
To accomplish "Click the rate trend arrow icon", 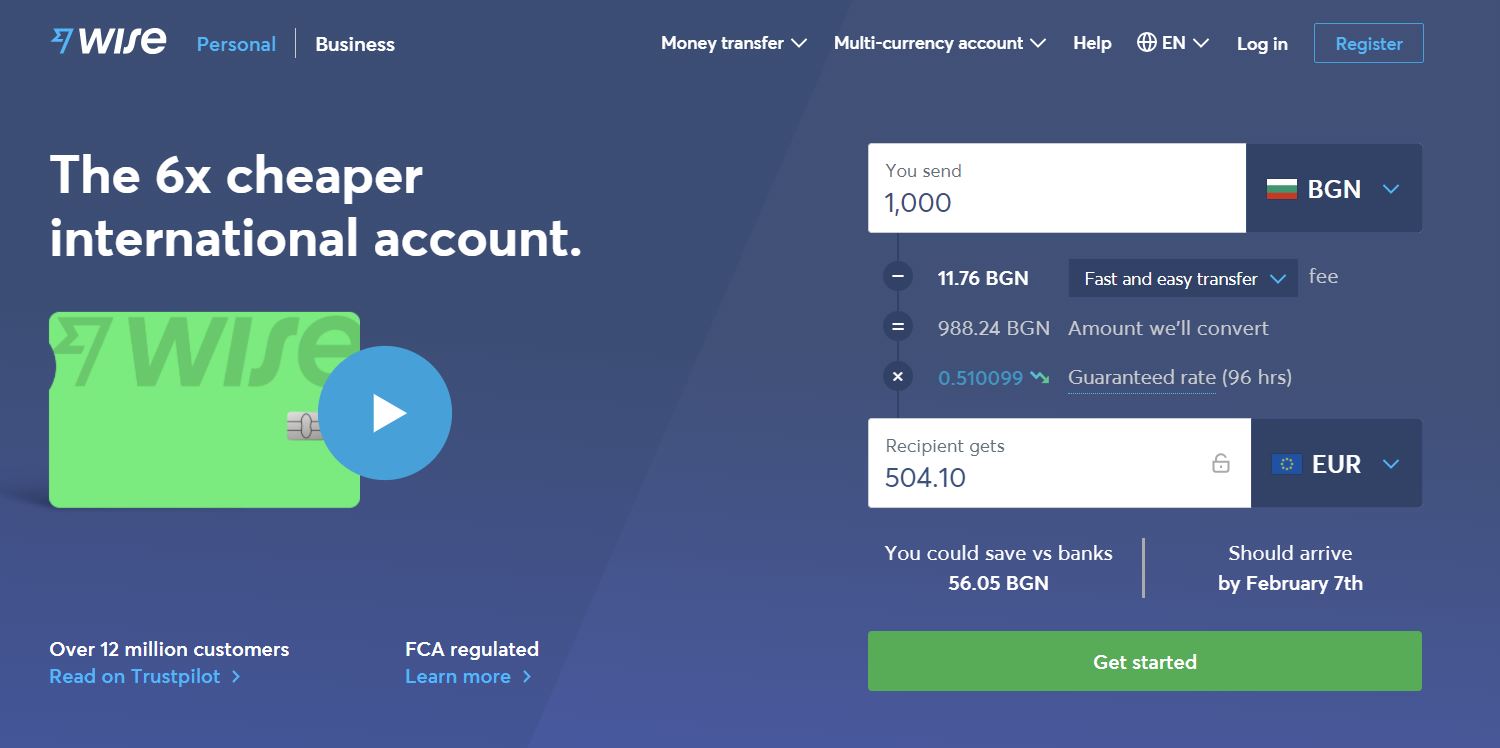I will click(1040, 378).
